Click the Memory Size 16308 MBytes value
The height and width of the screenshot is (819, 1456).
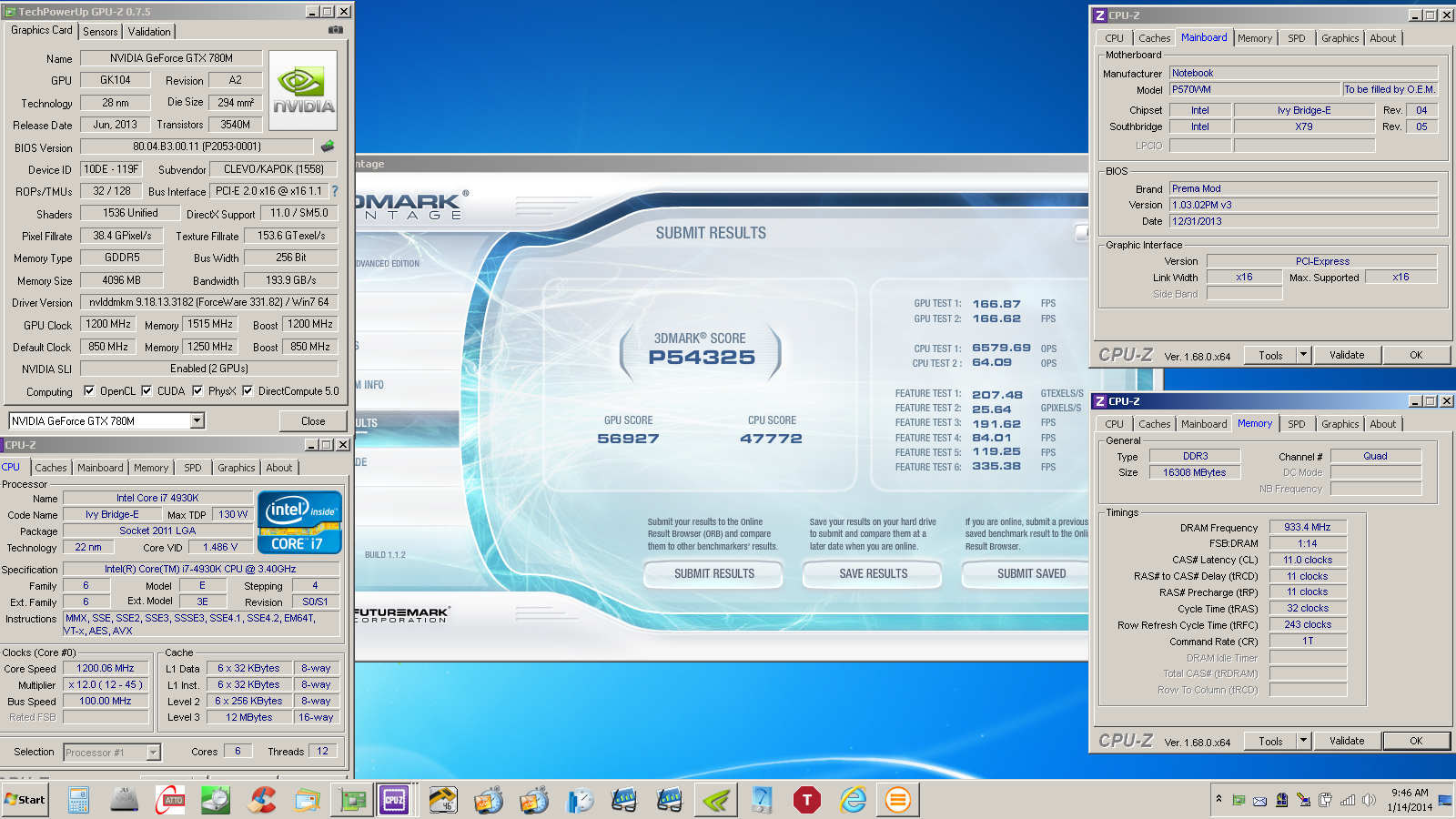point(1194,472)
